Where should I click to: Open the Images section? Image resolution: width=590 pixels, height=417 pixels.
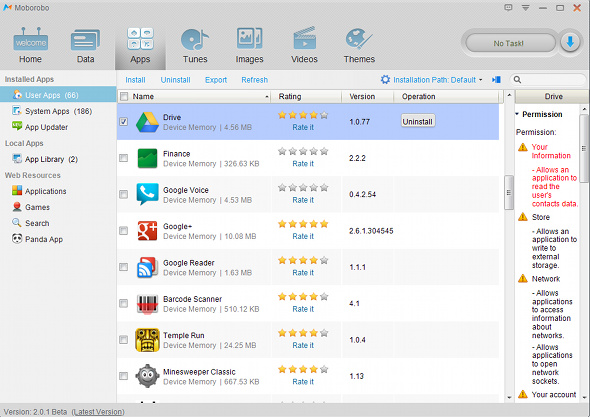pos(249,46)
